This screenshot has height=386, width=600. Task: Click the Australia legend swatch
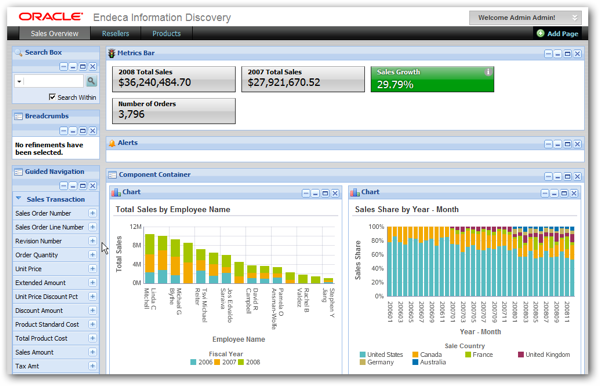pos(415,362)
